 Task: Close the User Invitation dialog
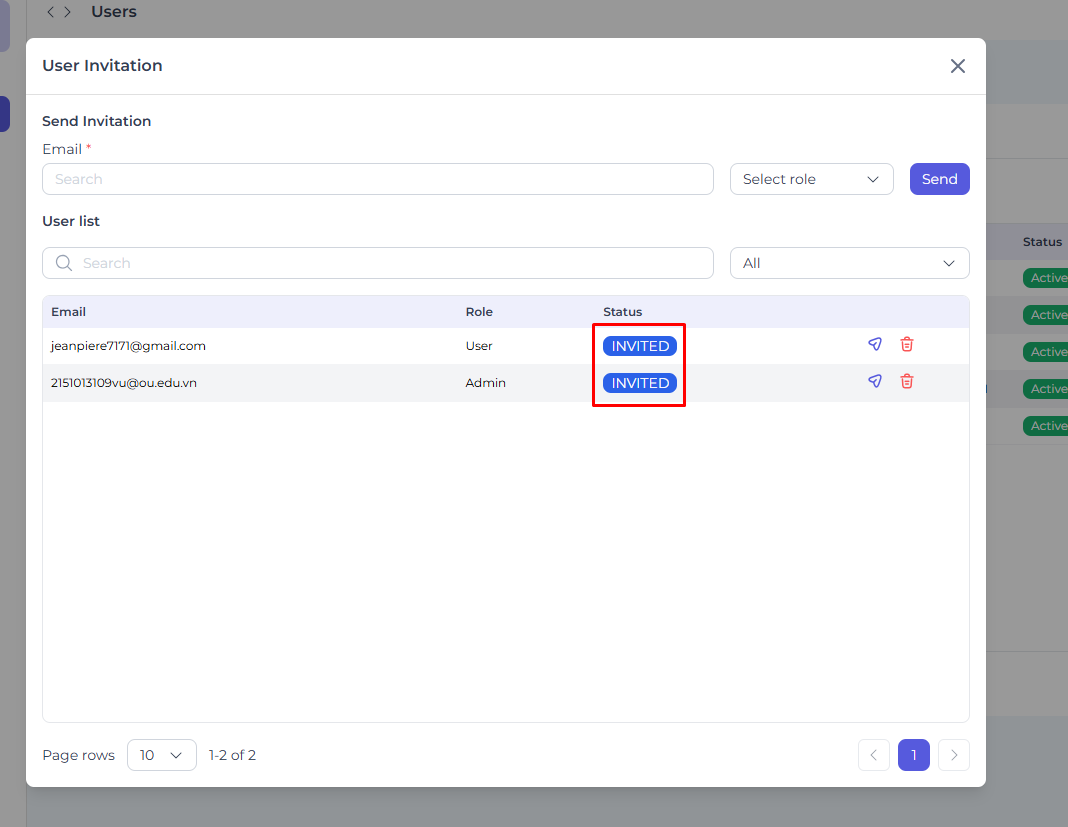click(x=958, y=66)
